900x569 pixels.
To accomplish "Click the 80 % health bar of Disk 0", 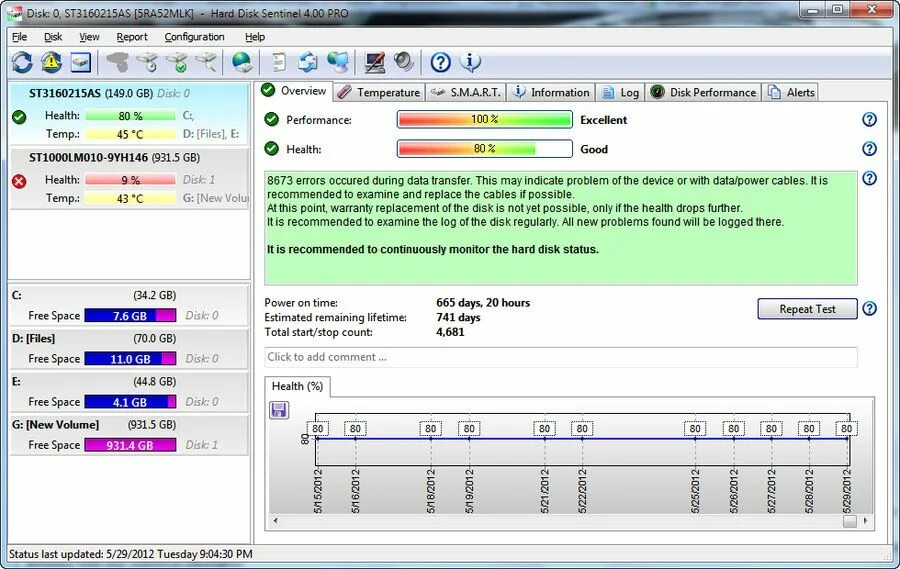I will pyautogui.click(x=130, y=116).
